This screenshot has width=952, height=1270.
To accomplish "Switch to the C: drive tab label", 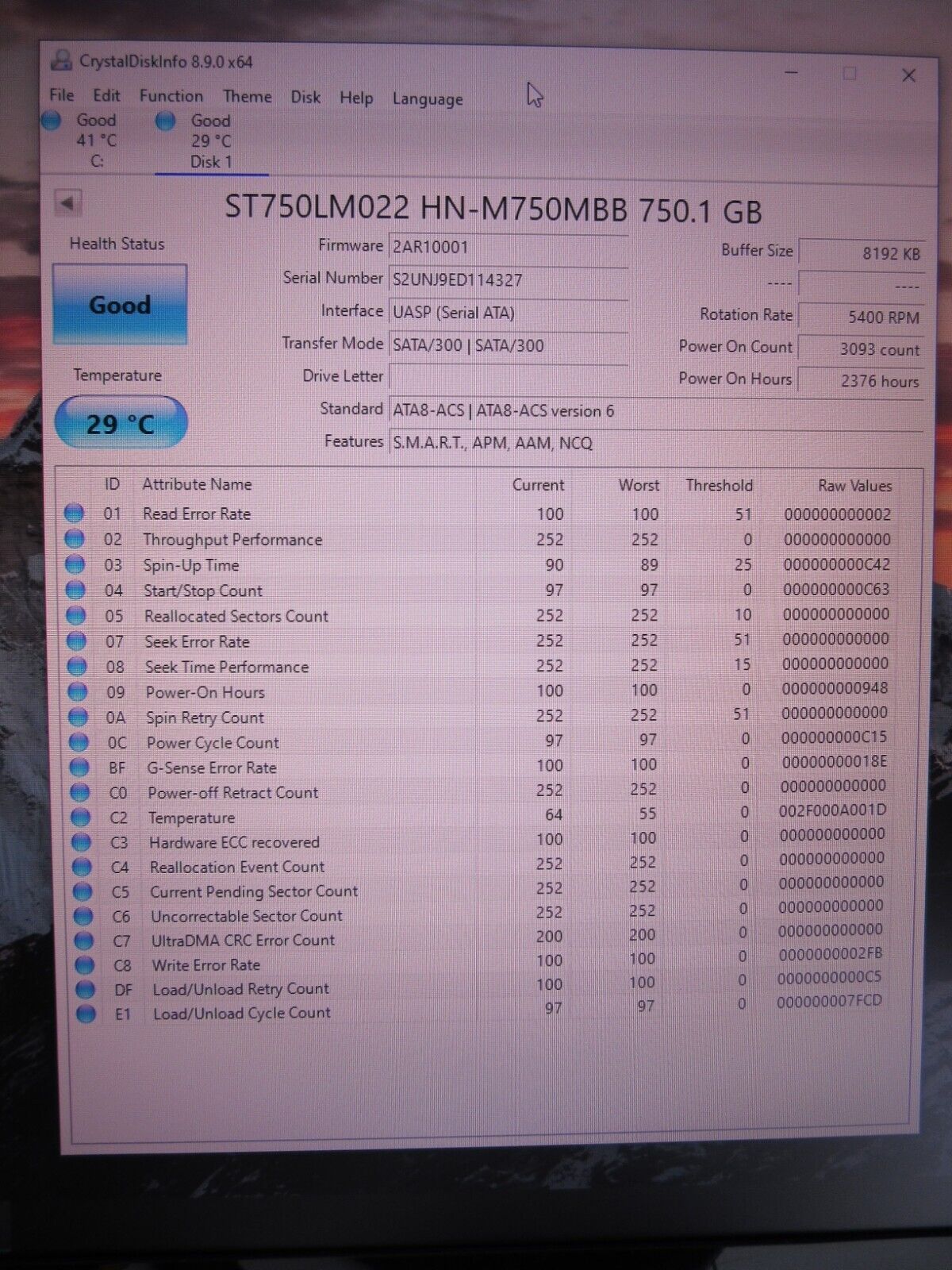I will [97, 161].
